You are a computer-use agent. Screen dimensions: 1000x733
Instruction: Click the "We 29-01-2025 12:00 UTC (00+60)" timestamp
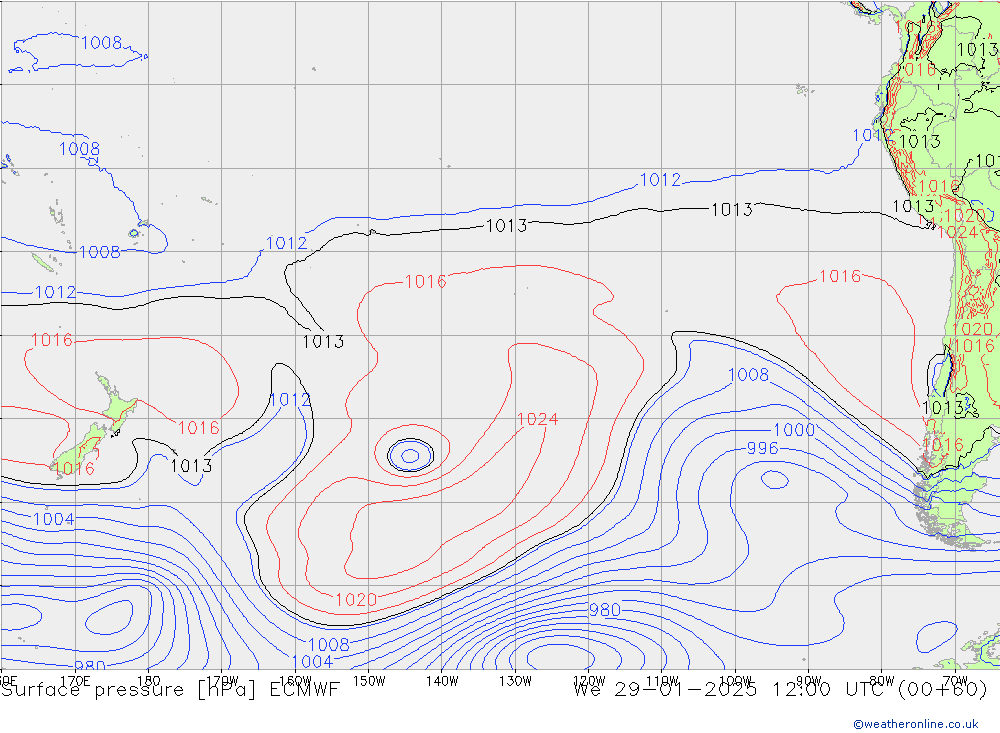780,690
